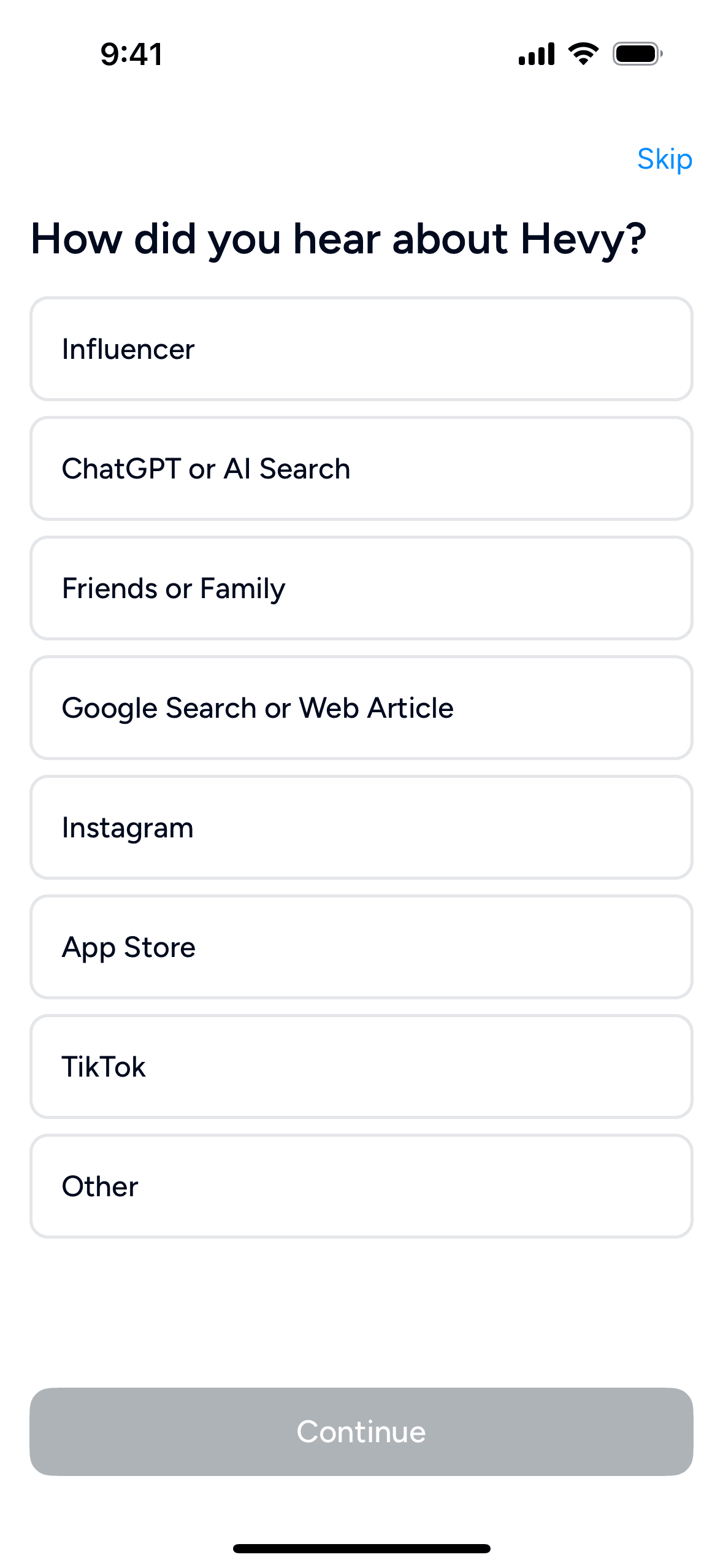Tap the home indicator bar
Image resolution: width=723 pixels, height=1568 pixels.
point(361,1548)
